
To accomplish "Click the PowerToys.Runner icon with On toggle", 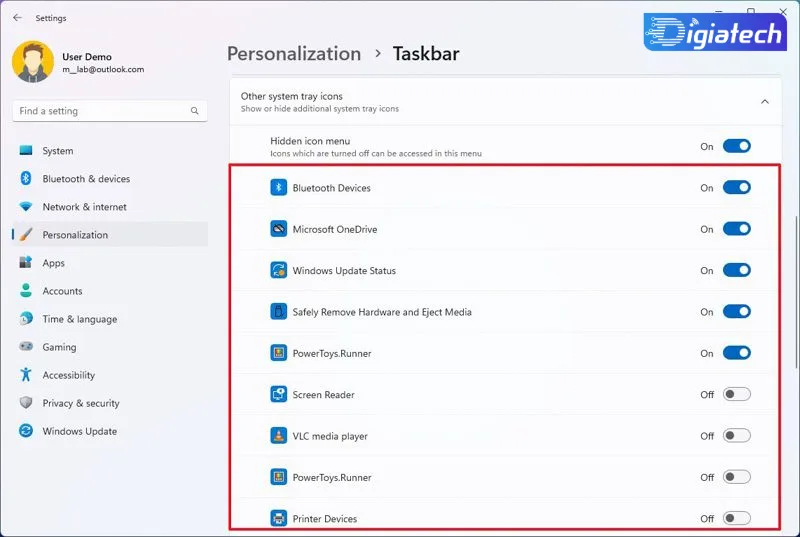I will coord(279,353).
